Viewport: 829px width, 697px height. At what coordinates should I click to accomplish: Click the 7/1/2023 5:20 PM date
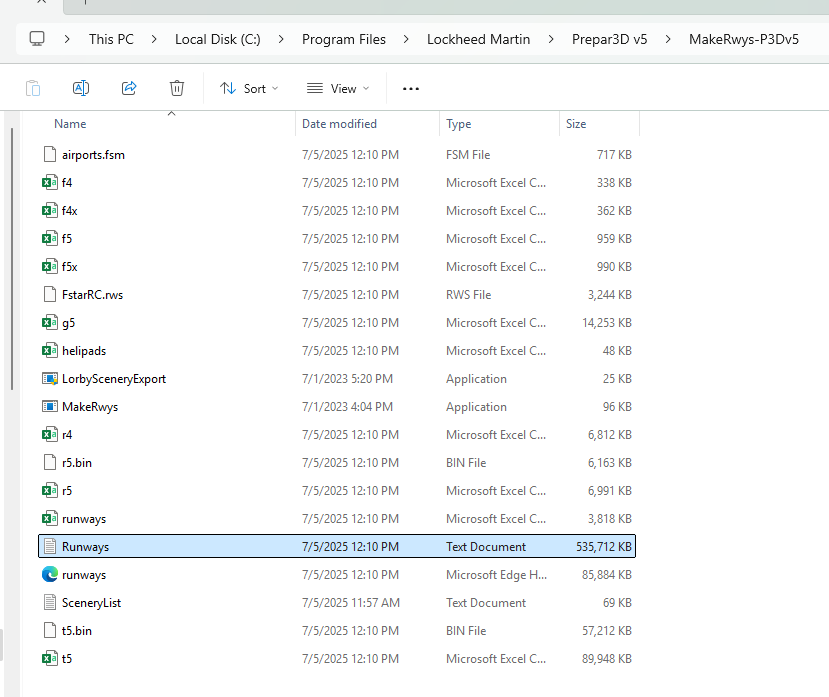click(347, 379)
